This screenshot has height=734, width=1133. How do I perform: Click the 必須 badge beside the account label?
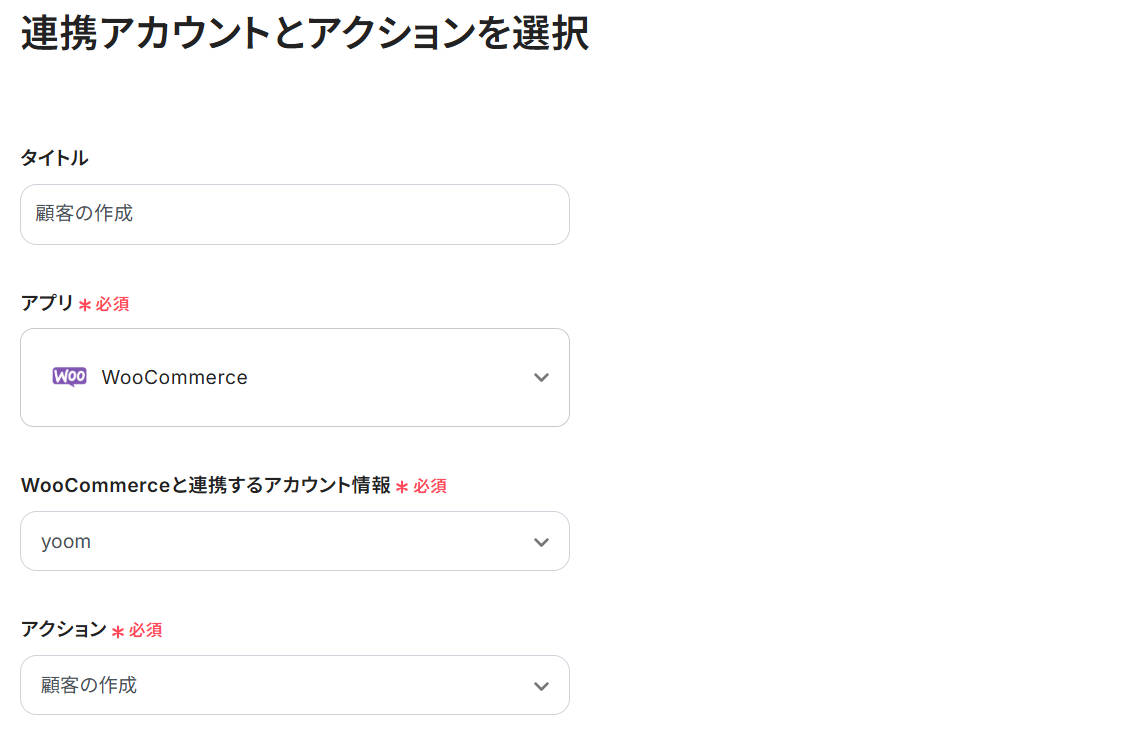[x=425, y=486]
